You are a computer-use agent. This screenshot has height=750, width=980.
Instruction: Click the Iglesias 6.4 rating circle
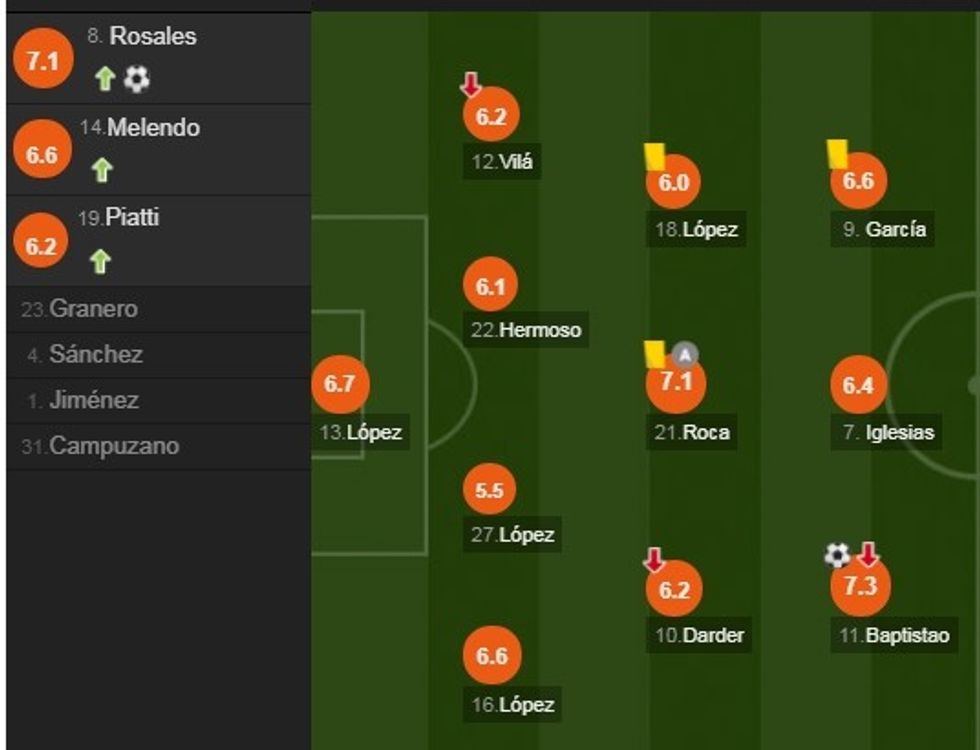858,385
